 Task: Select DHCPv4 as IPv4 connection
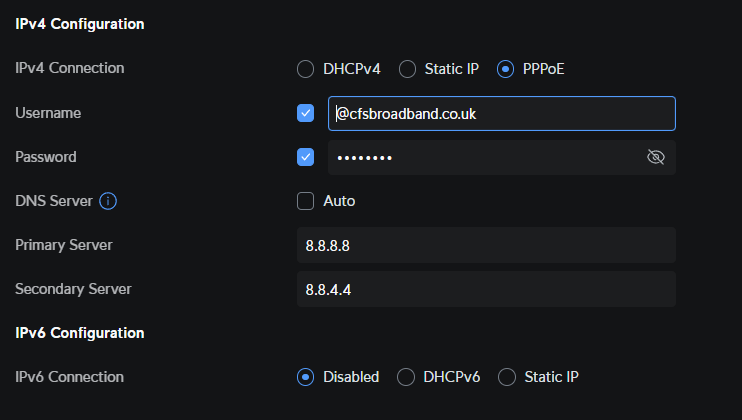[306, 69]
